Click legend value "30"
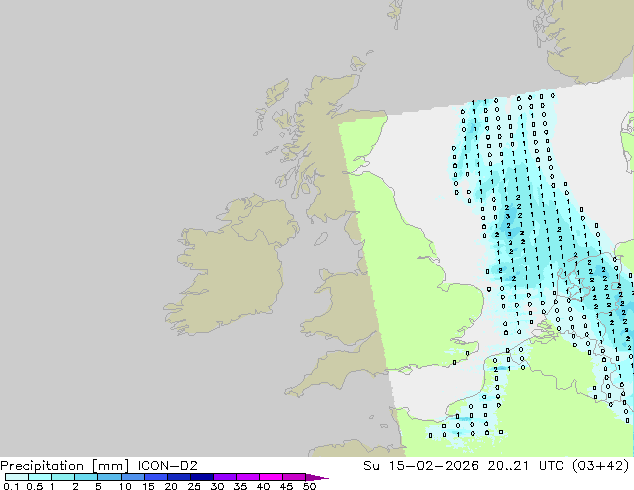This screenshot has width=634, height=490. (217, 486)
